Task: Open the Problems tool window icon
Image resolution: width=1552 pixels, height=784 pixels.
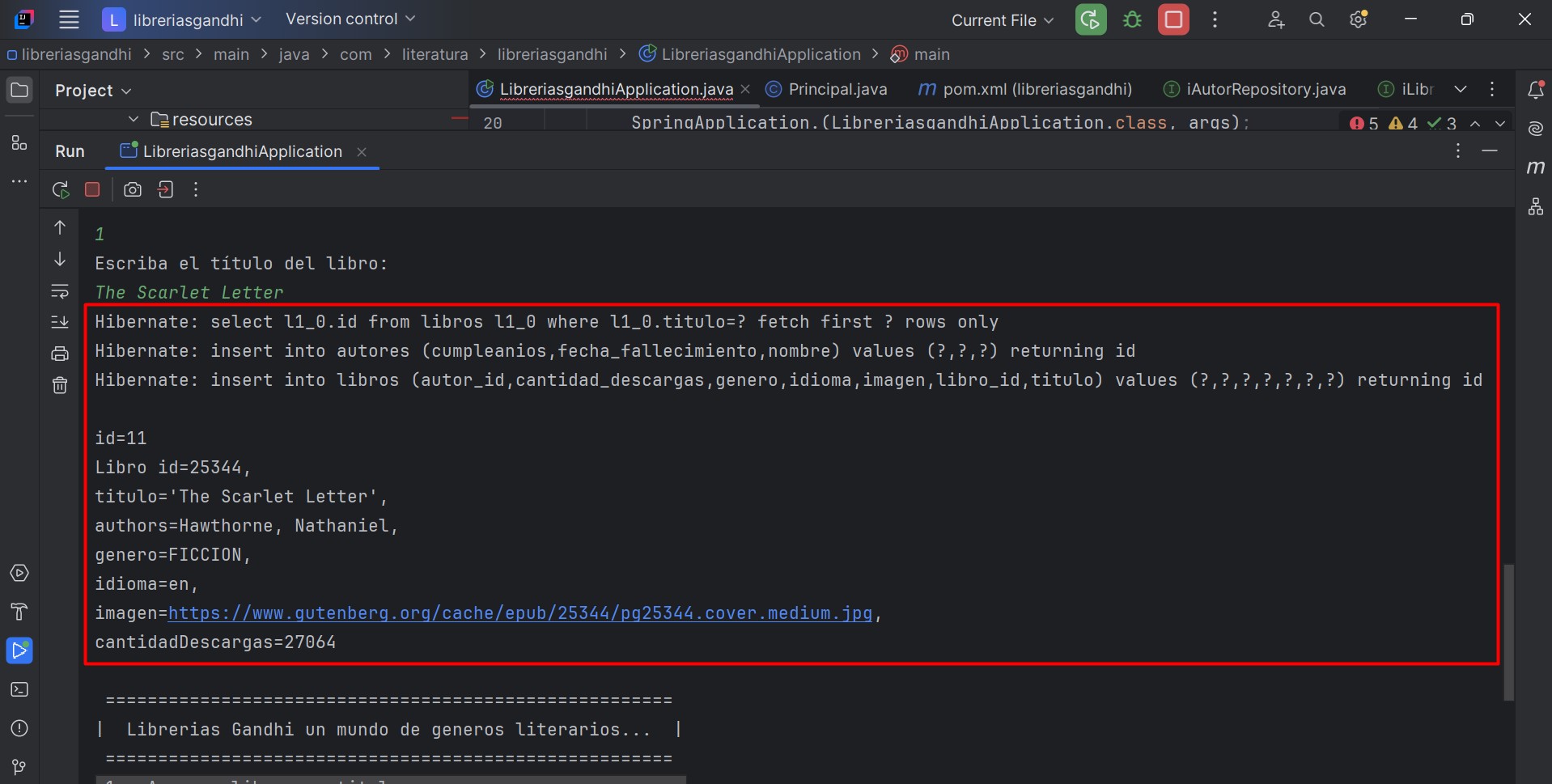Action: point(19,728)
